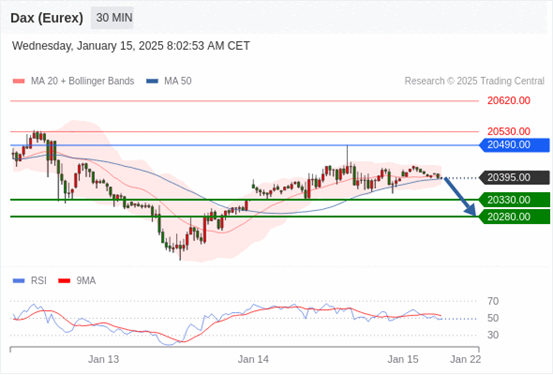
Task: Toggle the MA 50 legend entry
Action: tap(169, 81)
